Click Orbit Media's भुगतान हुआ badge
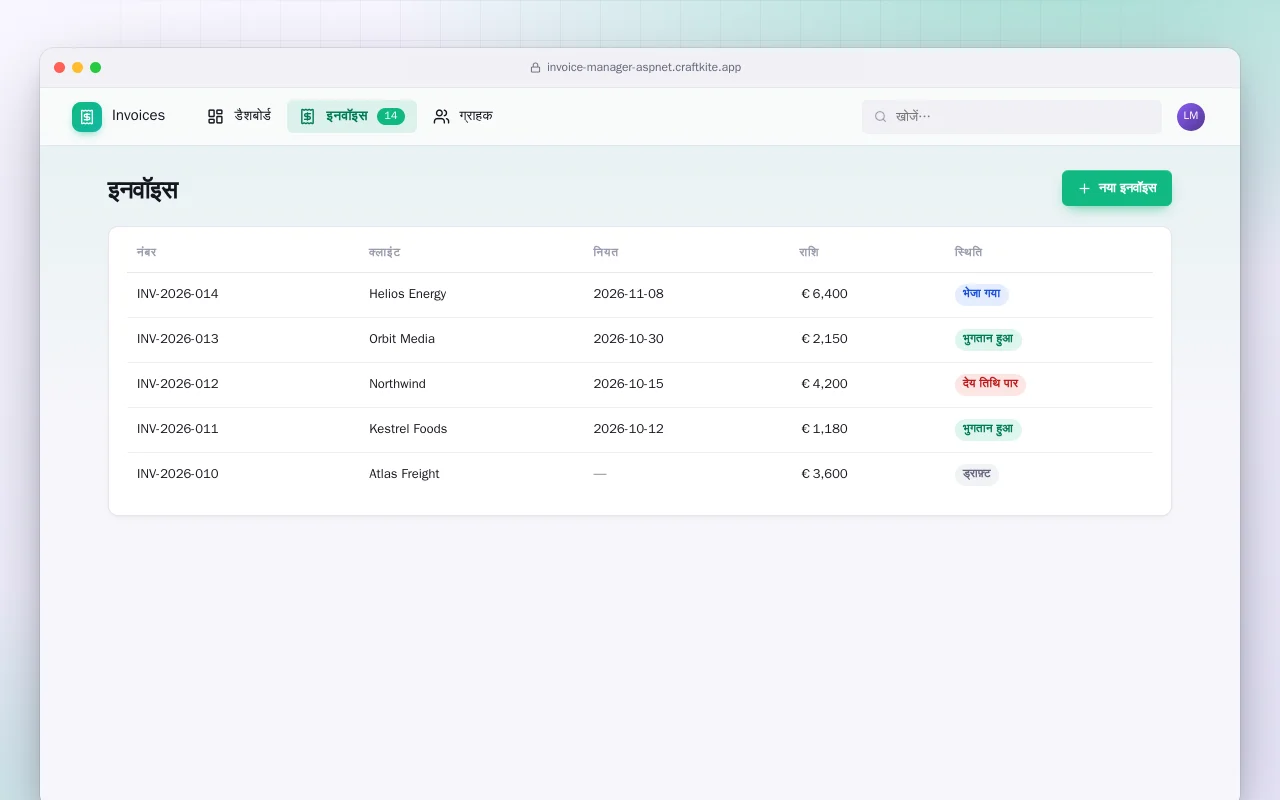 pos(988,339)
